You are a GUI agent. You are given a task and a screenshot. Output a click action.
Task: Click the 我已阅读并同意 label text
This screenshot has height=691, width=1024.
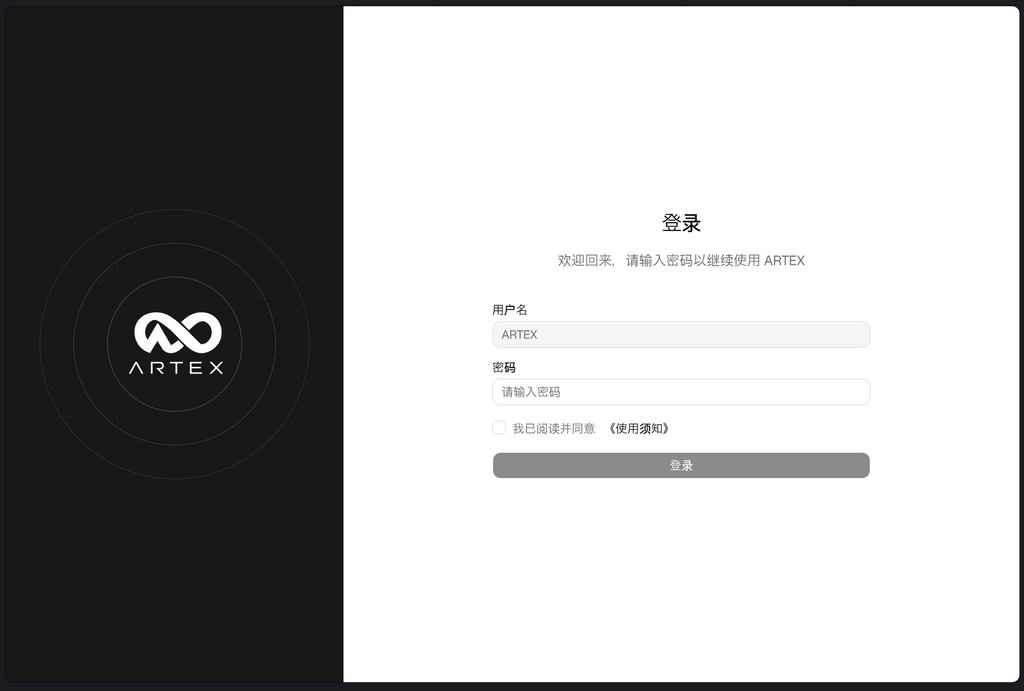click(x=554, y=428)
